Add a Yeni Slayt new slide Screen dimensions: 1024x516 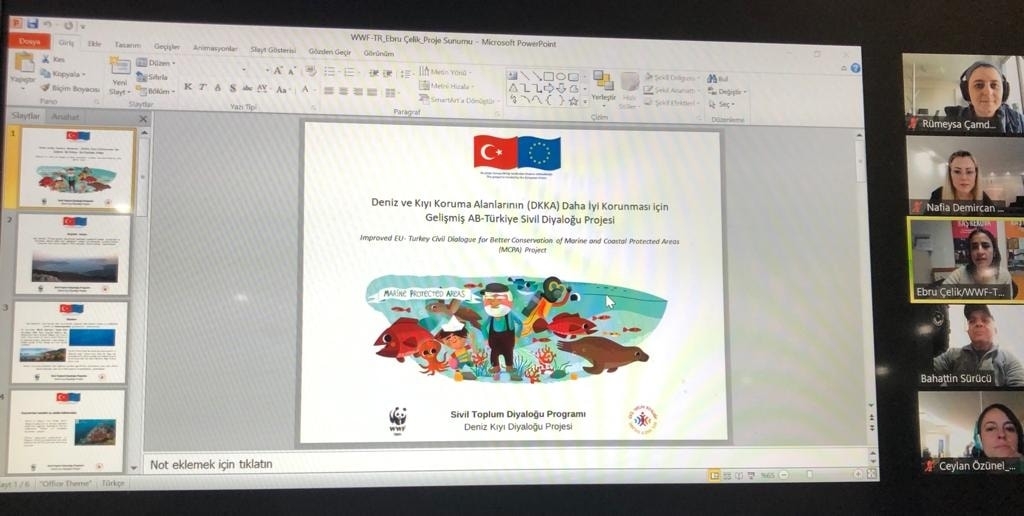(120, 77)
